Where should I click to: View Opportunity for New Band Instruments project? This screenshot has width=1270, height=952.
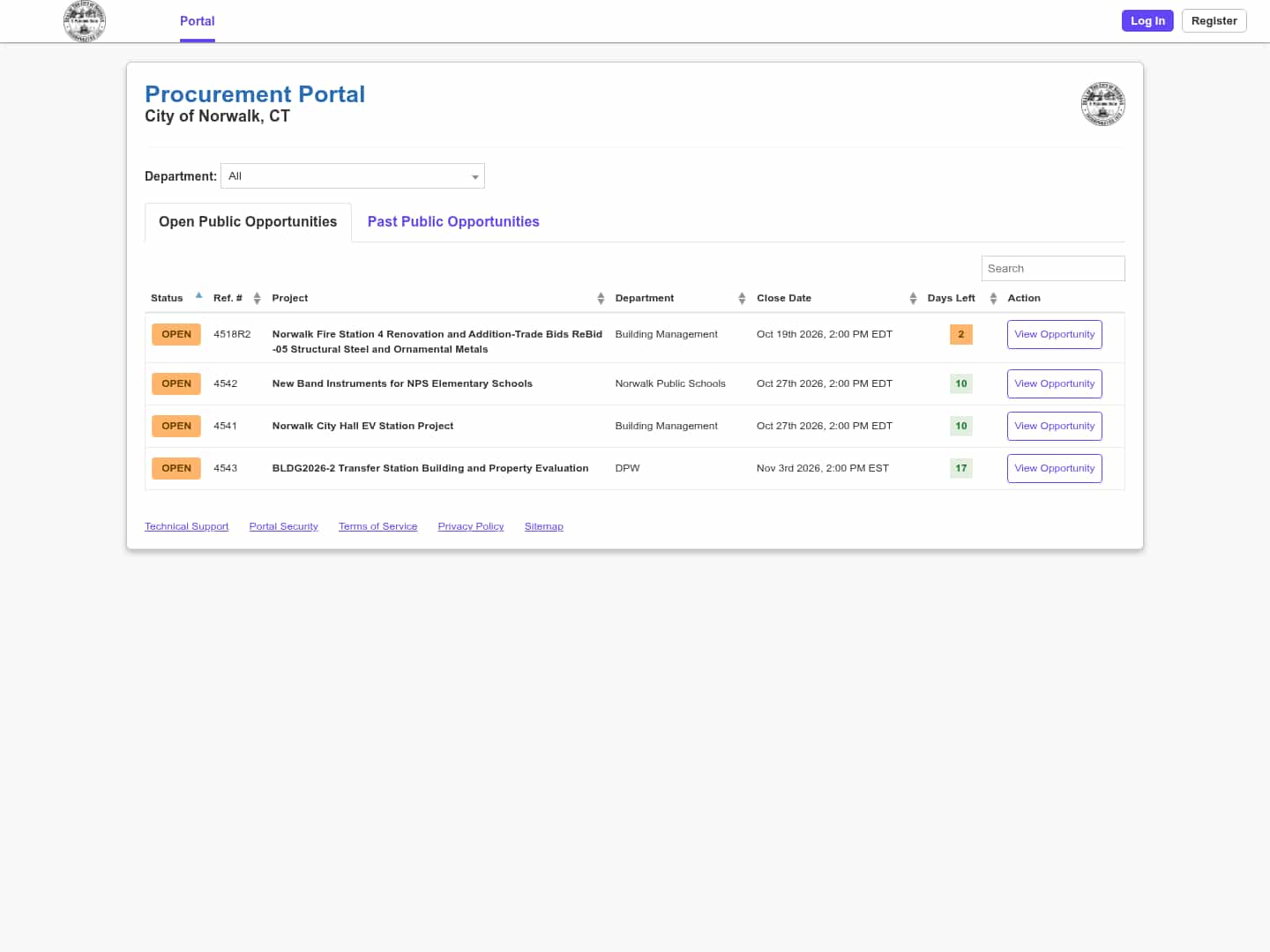coord(1054,384)
